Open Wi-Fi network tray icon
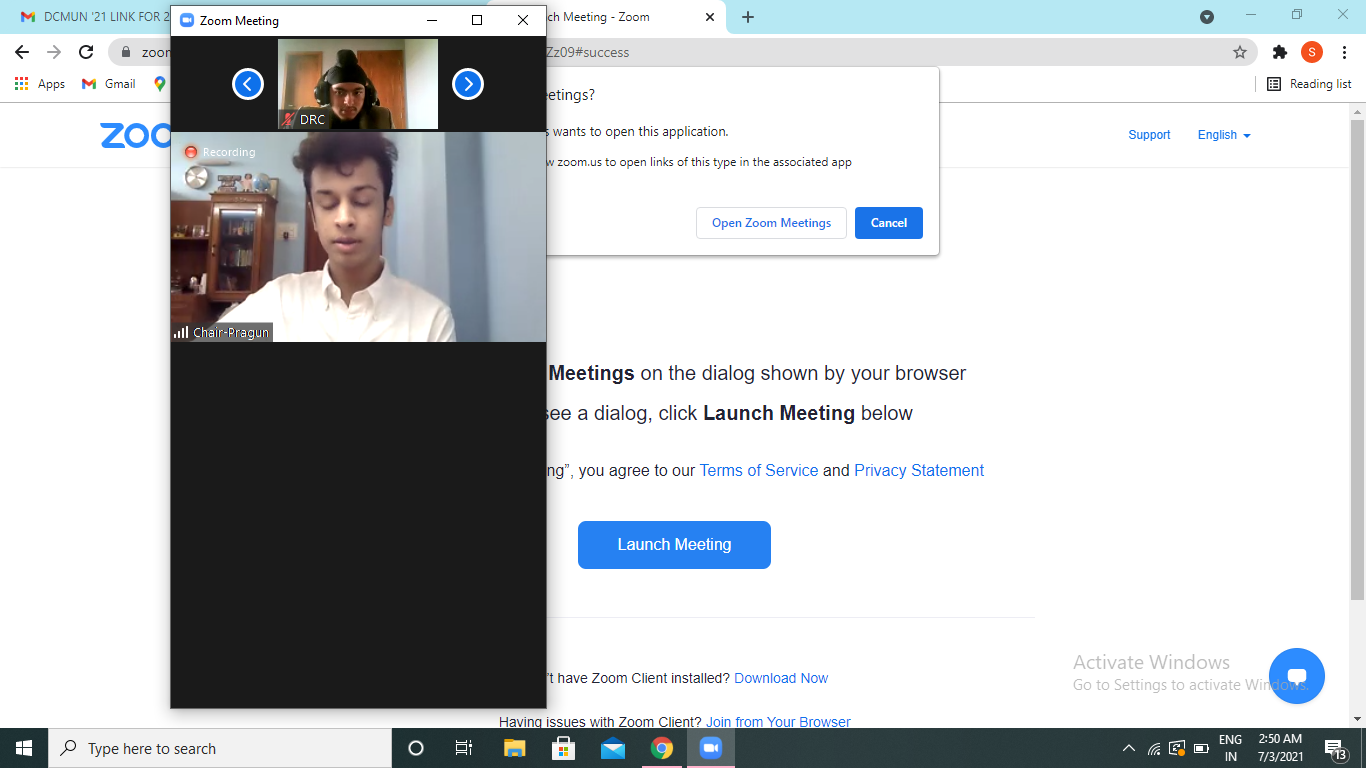 pyautogui.click(x=1154, y=748)
